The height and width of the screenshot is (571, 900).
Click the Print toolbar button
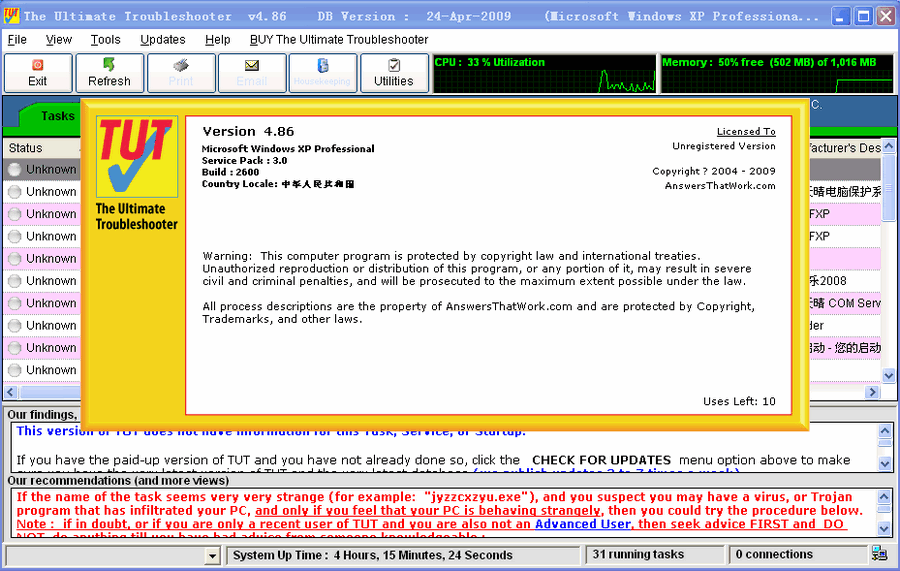[x=181, y=73]
